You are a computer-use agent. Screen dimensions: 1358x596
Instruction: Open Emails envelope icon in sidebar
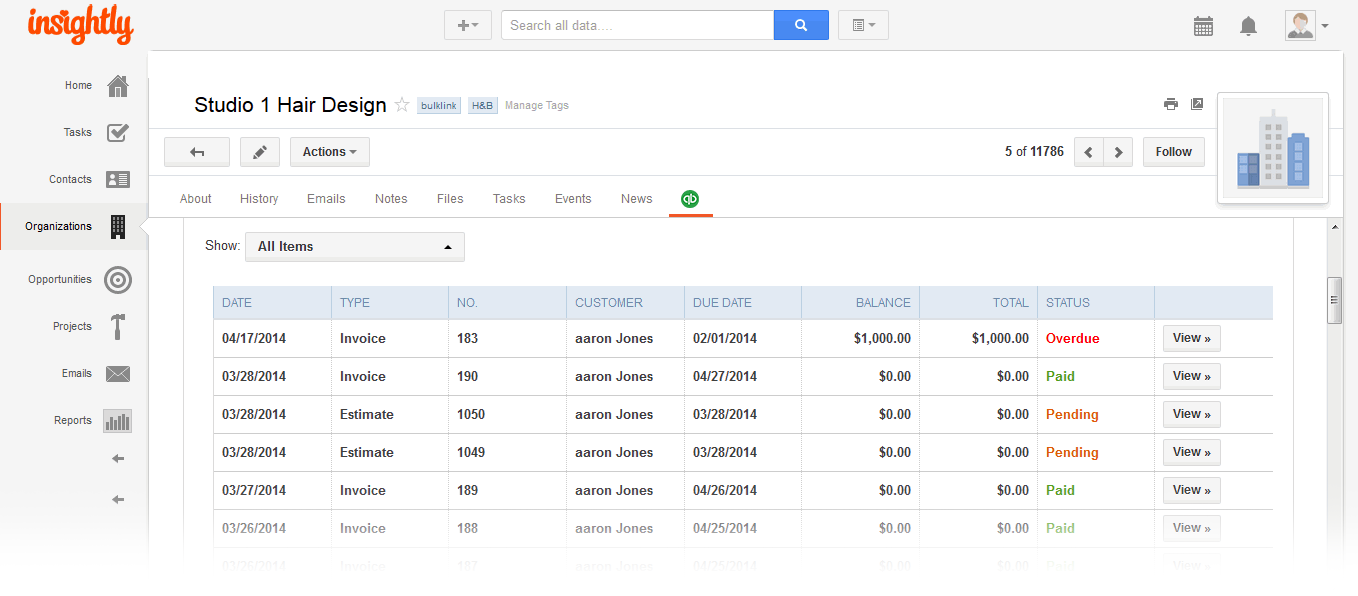click(x=118, y=374)
